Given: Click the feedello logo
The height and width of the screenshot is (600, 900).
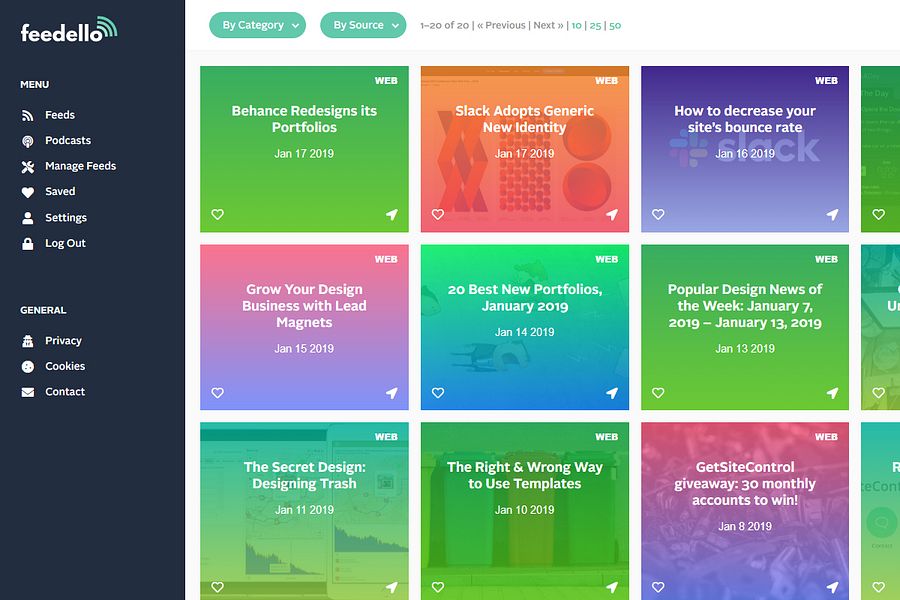Looking at the screenshot, I should tap(69, 29).
